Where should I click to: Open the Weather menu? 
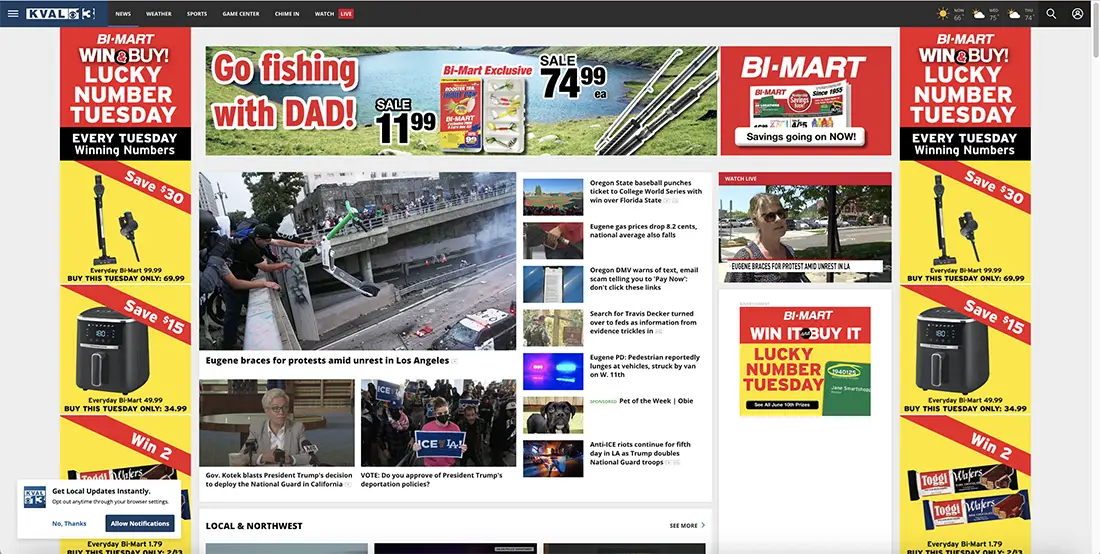(x=159, y=13)
